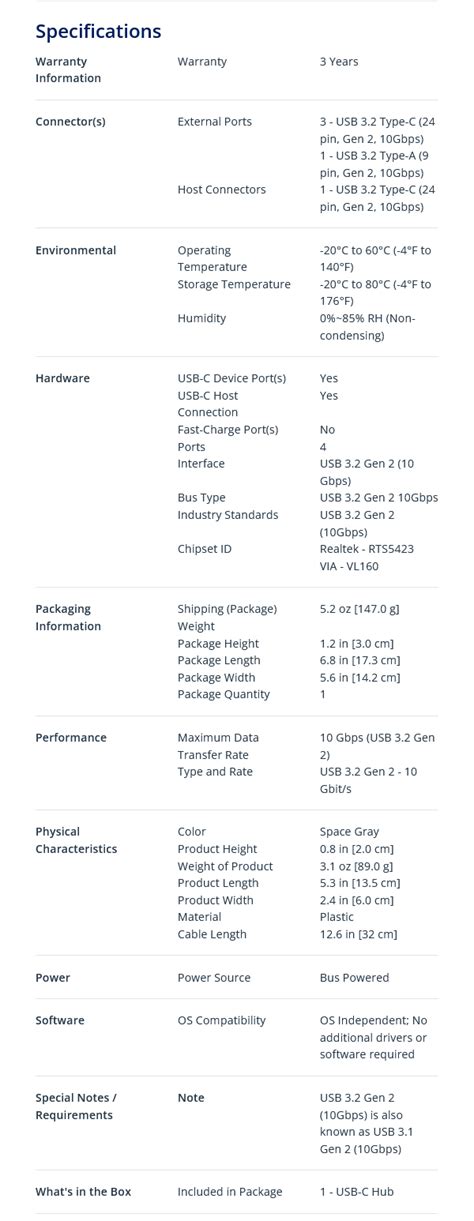This screenshot has width=474, height=1221.
Task: Click the Fast-Charge Port(s) label
Action: pyautogui.click(x=228, y=430)
